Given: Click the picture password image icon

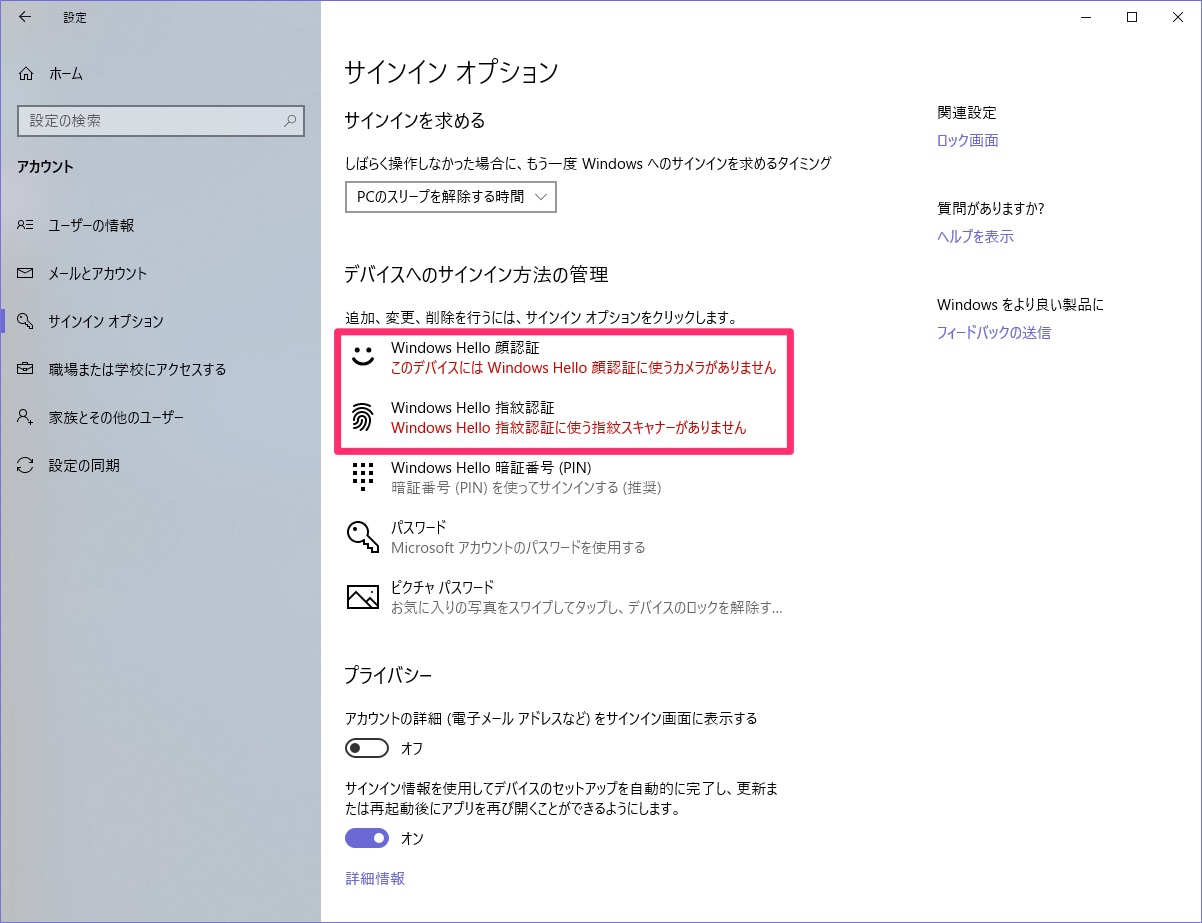Looking at the screenshot, I should tap(362, 597).
